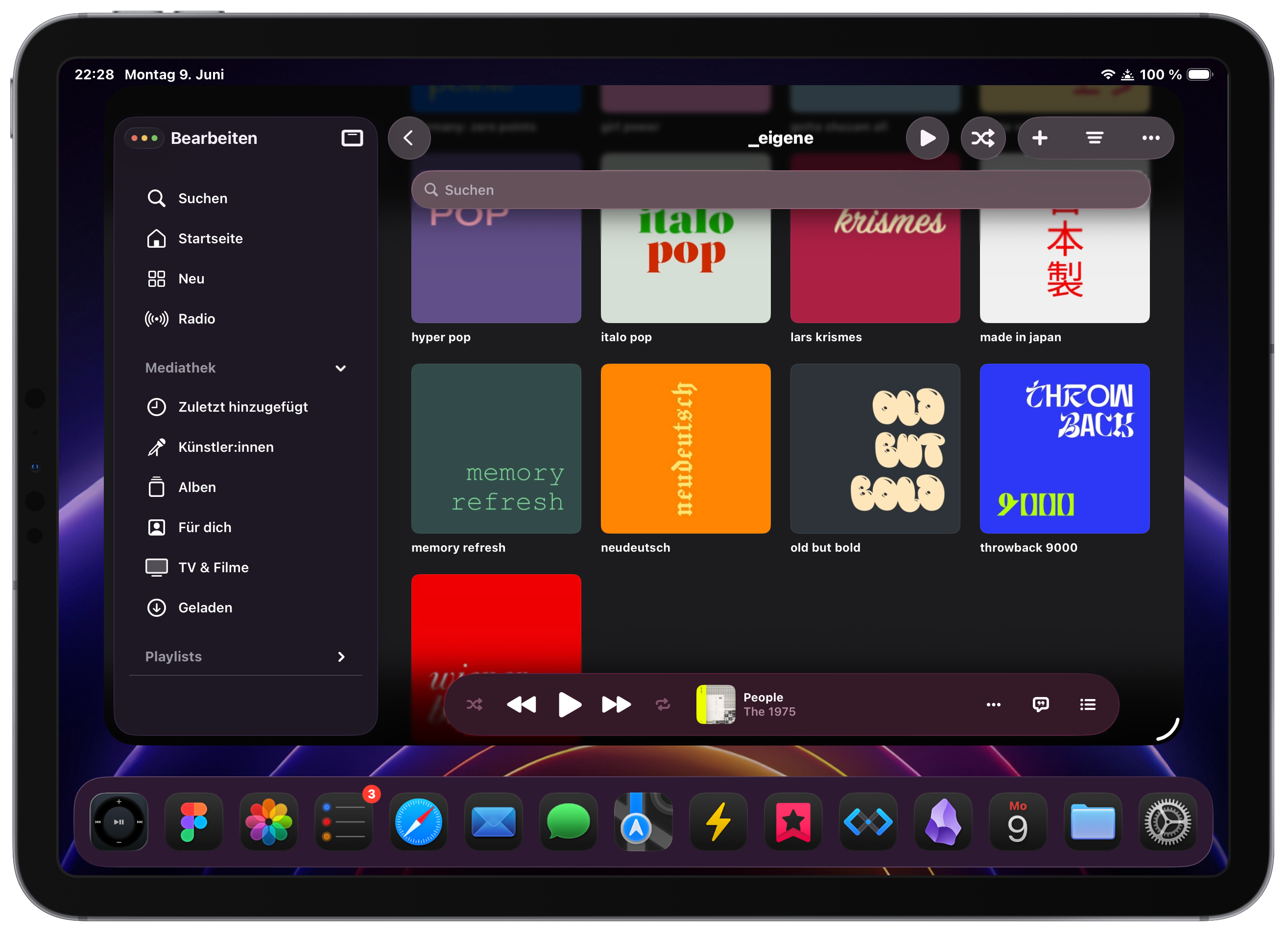The height and width of the screenshot is (934, 1288).
Task: Open Calendar showing Mo 9 in dock
Action: click(1018, 821)
